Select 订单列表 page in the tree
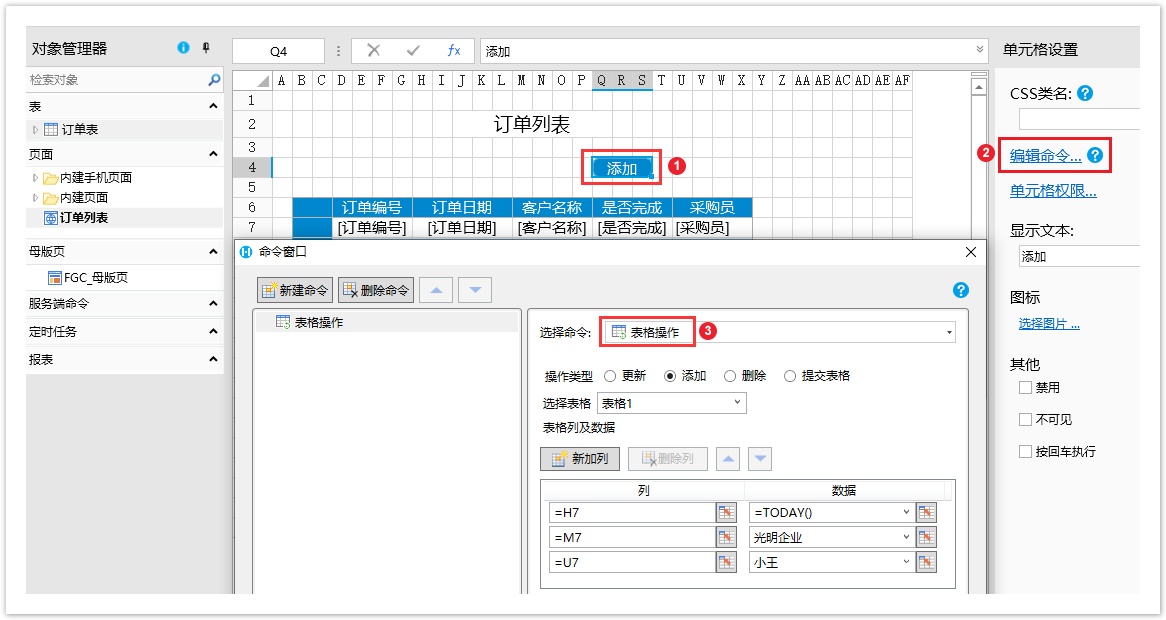The image size is (1166, 620). (x=84, y=218)
